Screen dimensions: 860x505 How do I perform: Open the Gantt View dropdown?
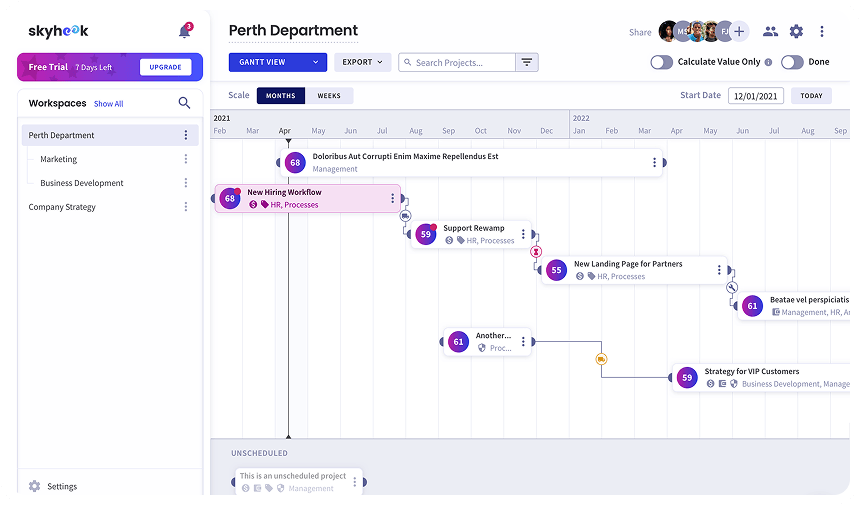278,63
